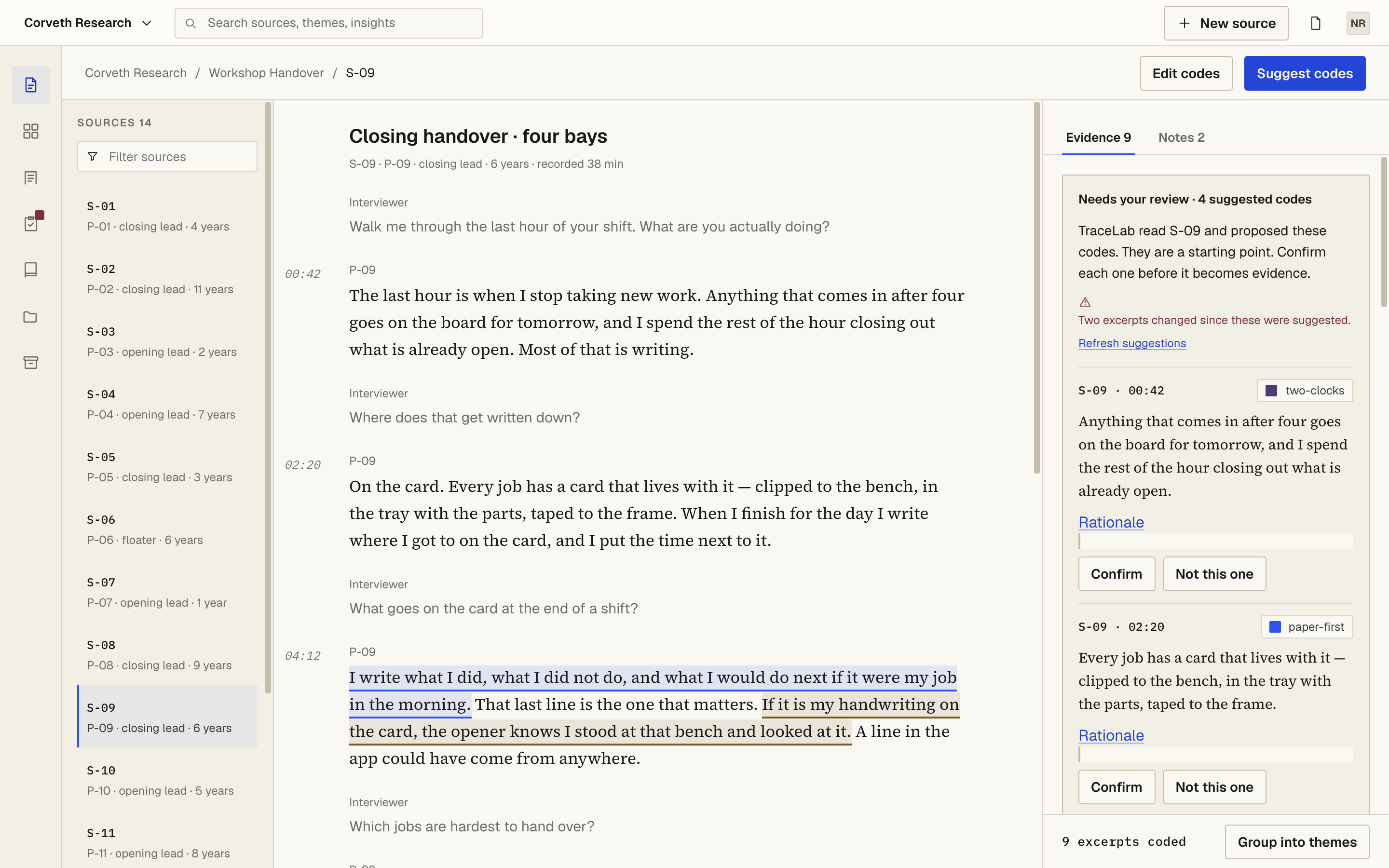Open the archive box icon in sidebar

[31, 362]
